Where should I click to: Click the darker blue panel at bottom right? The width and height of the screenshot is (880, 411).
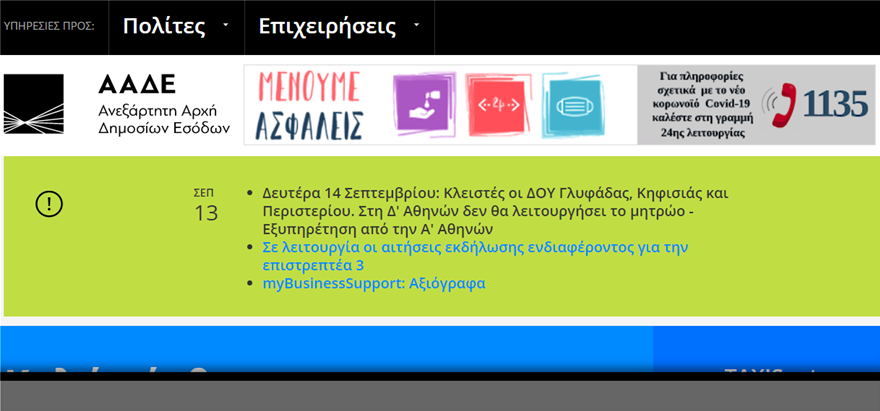click(765, 348)
